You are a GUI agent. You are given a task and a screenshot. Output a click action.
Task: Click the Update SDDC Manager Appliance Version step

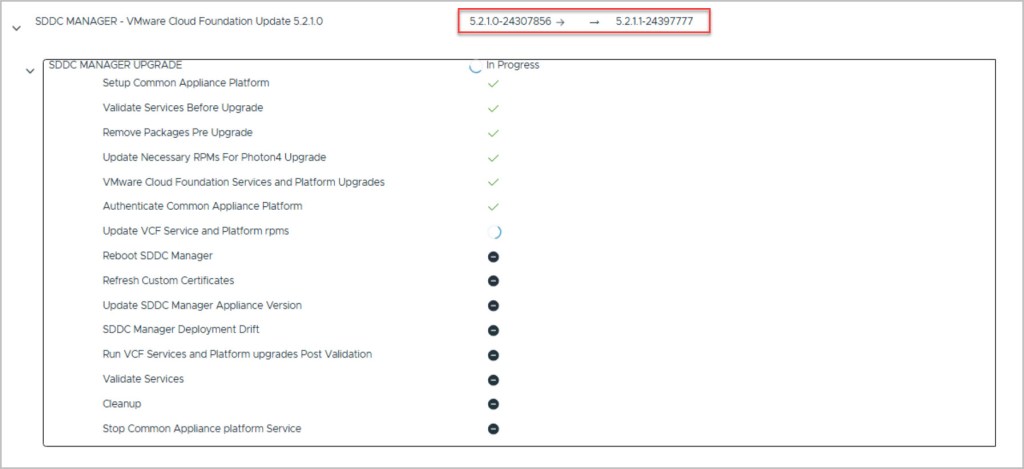tap(202, 305)
